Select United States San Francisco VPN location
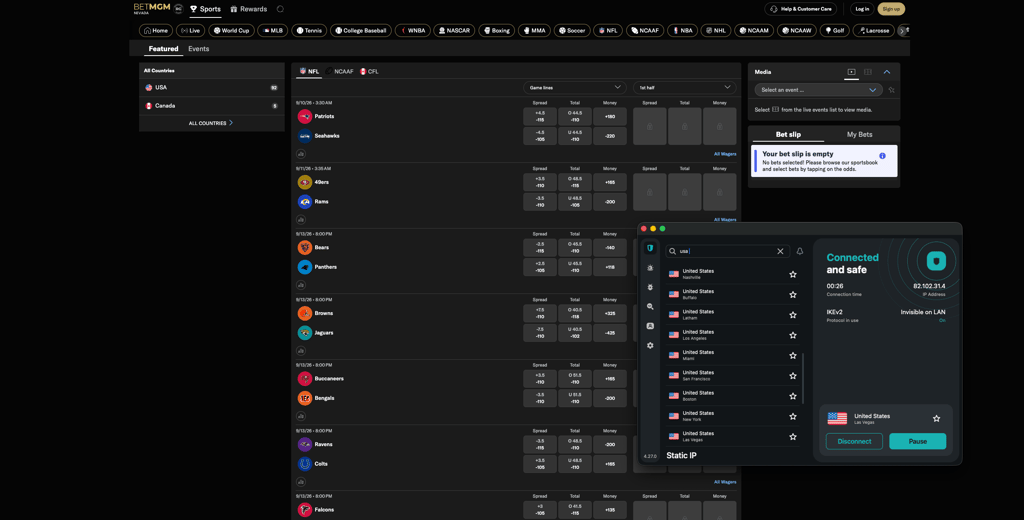The width and height of the screenshot is (1024, 520). pos(731,376)
